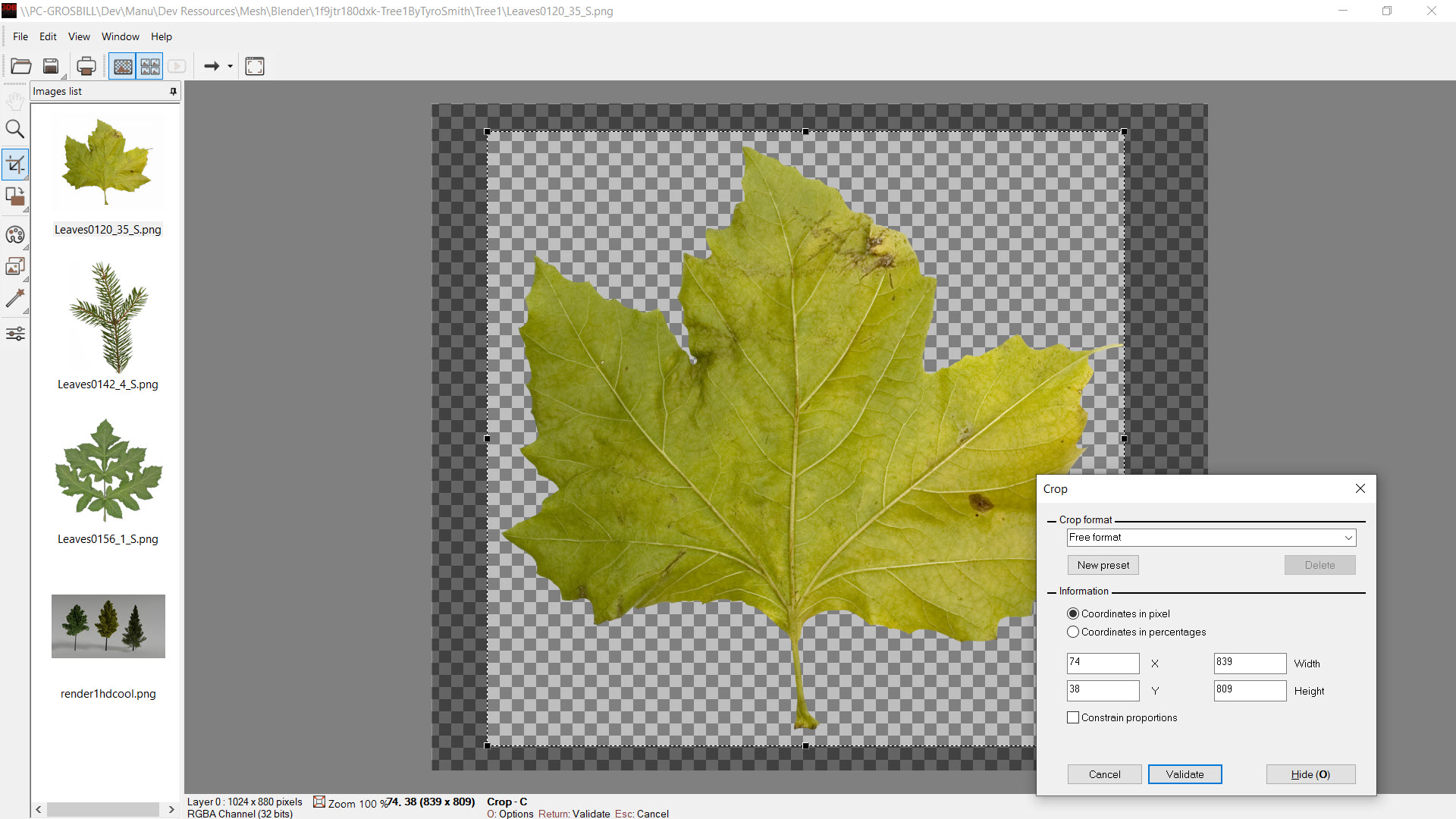Screen dimensions: 1456x819
Task: Open the Window menu
Action: pos(121,36)
